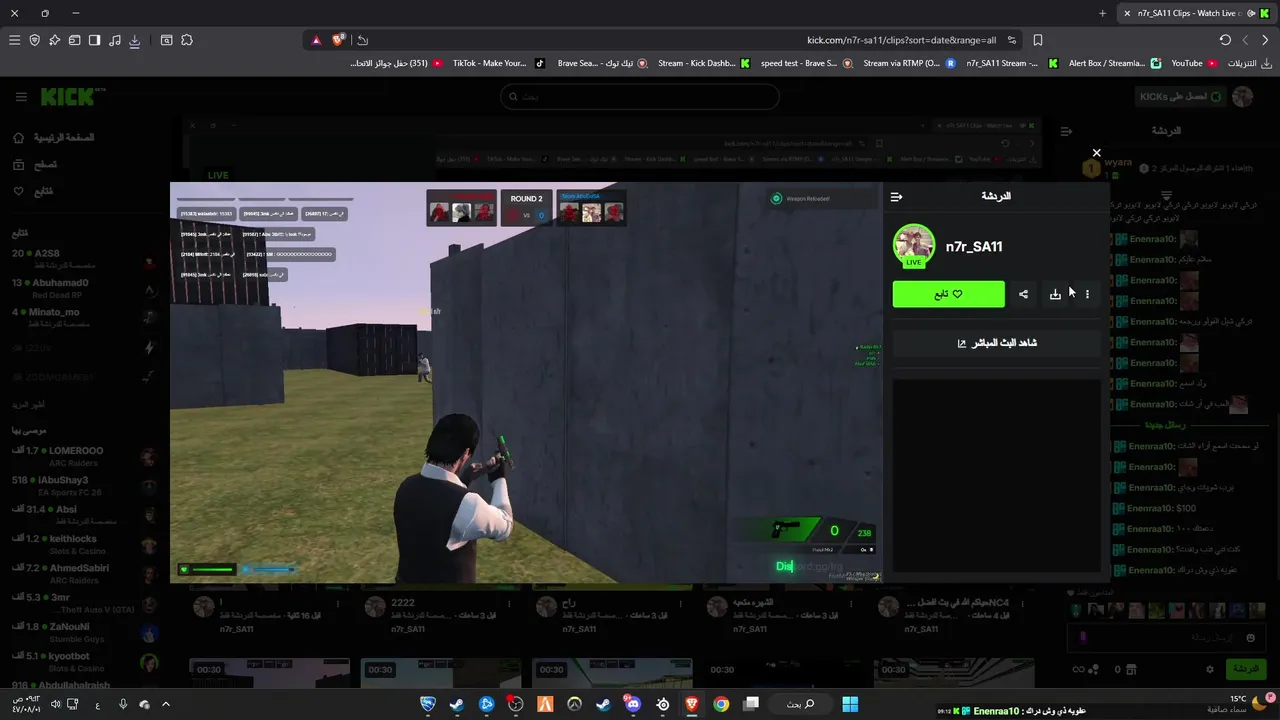Image resolution: width=1280 pixels, height=720 pixels.
Task: Click the clip video player
Action: click(526, 382)
